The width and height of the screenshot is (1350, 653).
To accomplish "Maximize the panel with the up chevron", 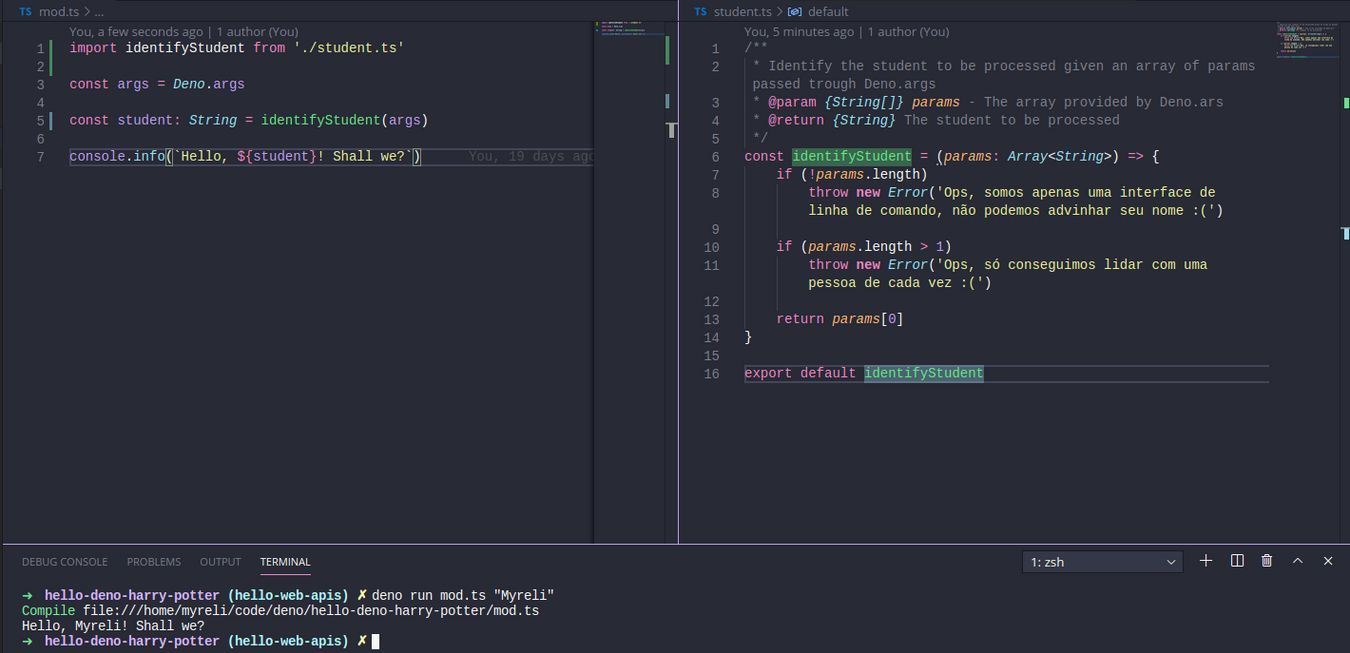I will [1298, 561].
